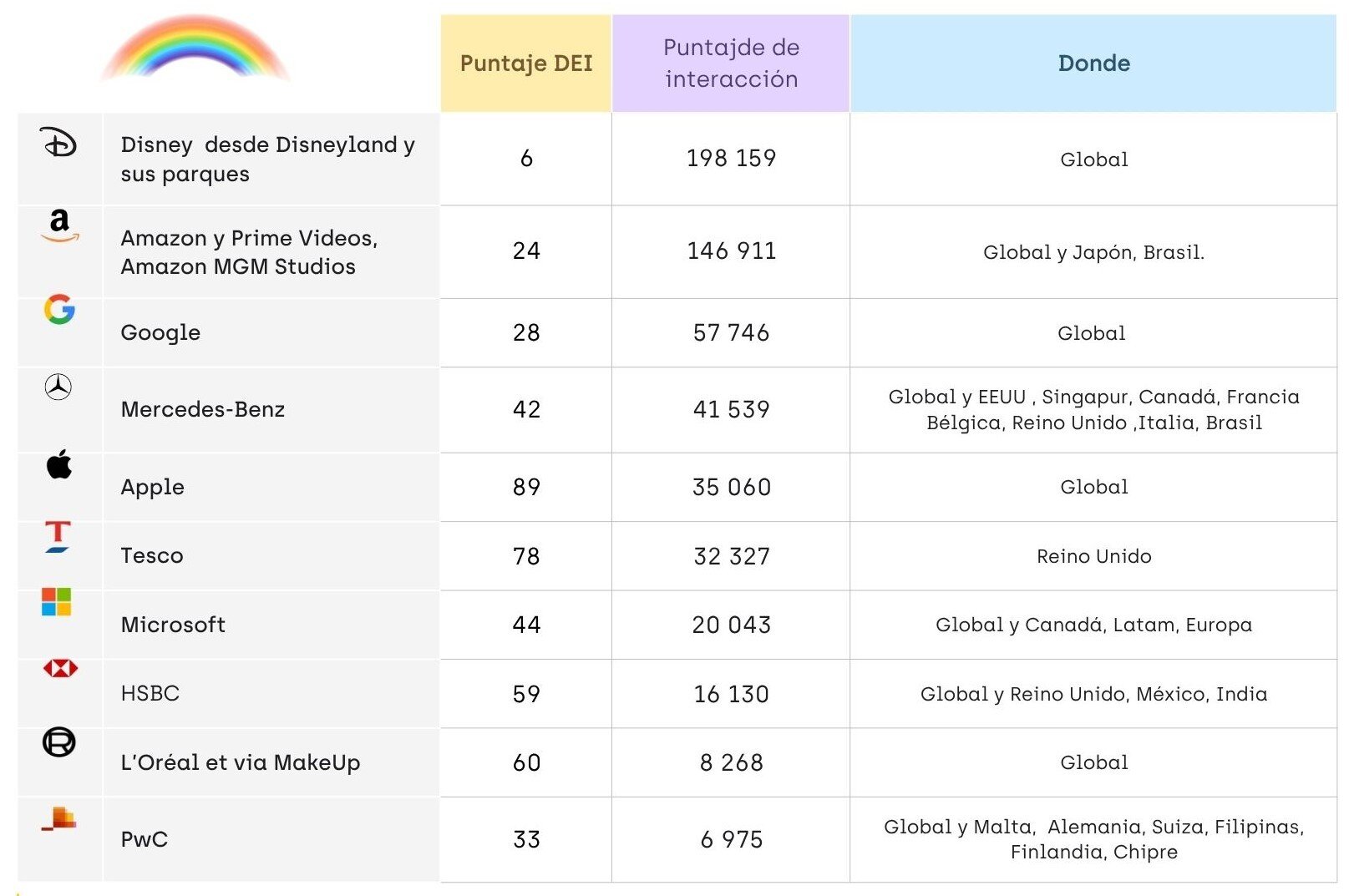Click the HSBC company name

coord(150,693)
